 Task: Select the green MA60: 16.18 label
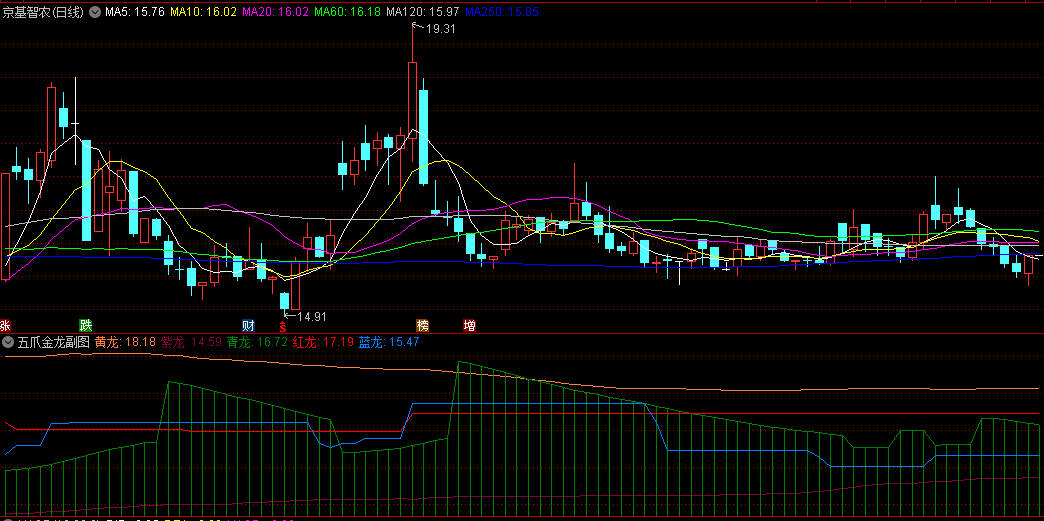coord(348,11)
